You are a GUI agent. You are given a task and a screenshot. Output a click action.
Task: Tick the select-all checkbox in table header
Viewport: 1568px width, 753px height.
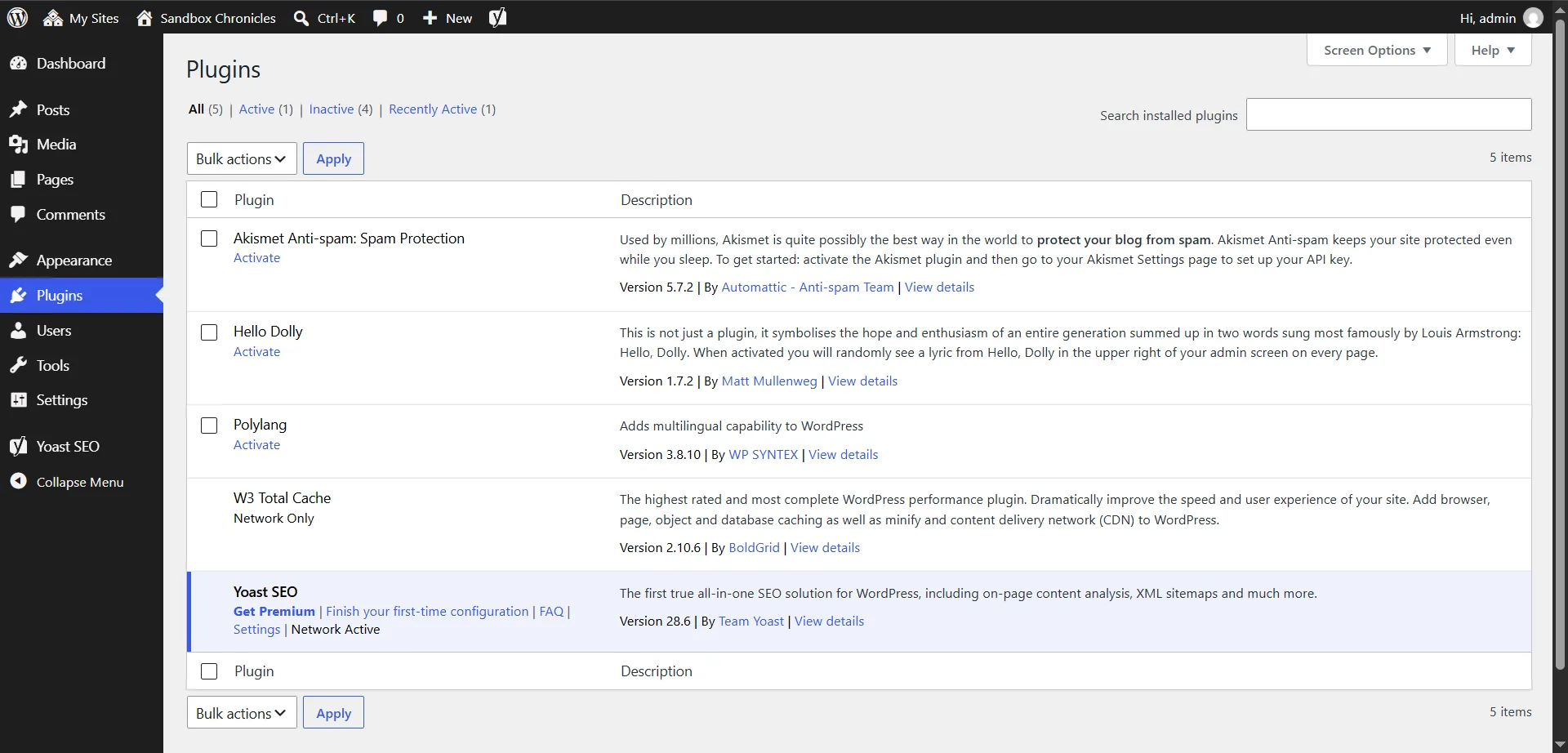click(x=209, y=199)
